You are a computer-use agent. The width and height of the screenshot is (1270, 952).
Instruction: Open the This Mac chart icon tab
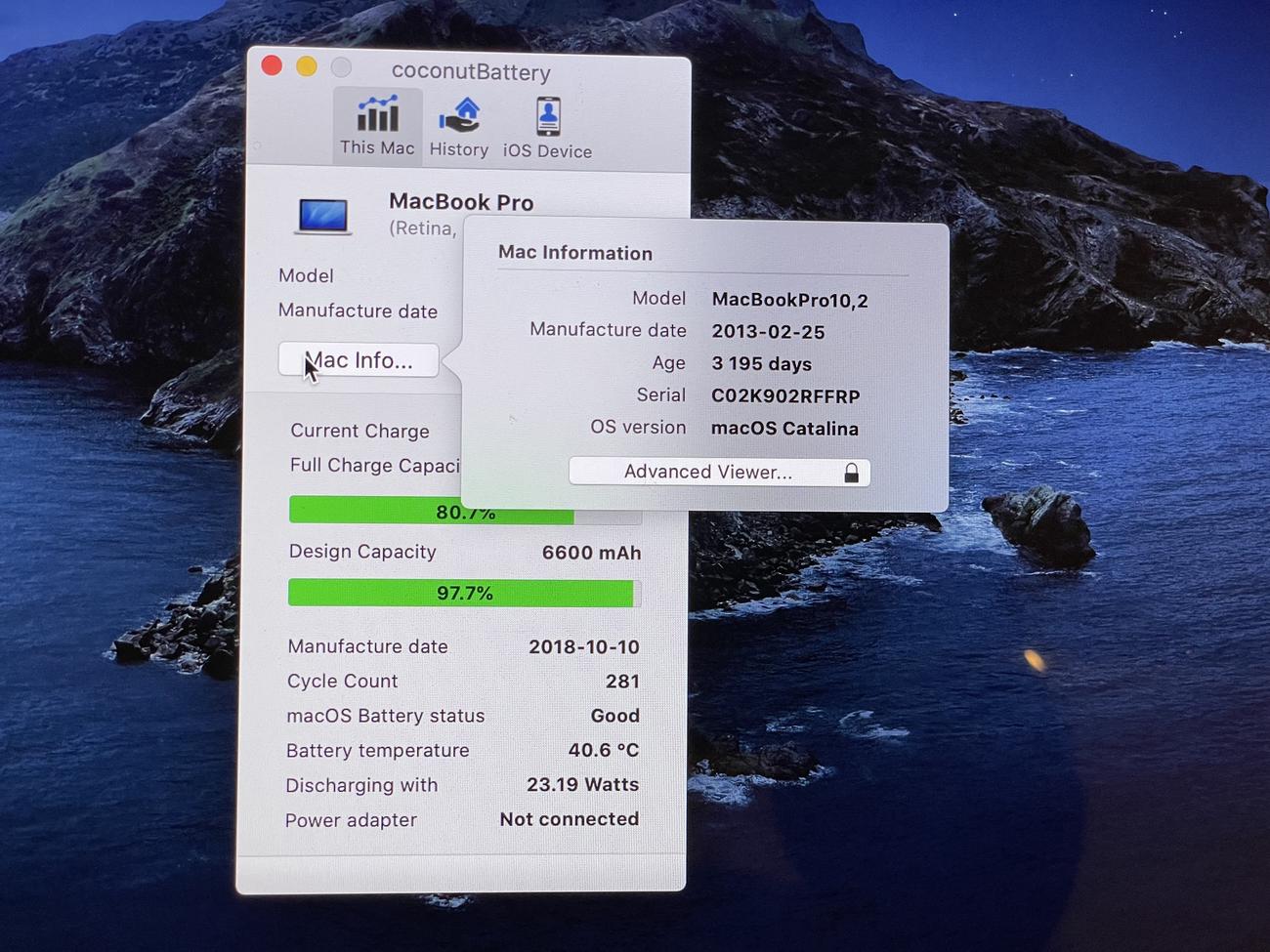pos(378,125)
